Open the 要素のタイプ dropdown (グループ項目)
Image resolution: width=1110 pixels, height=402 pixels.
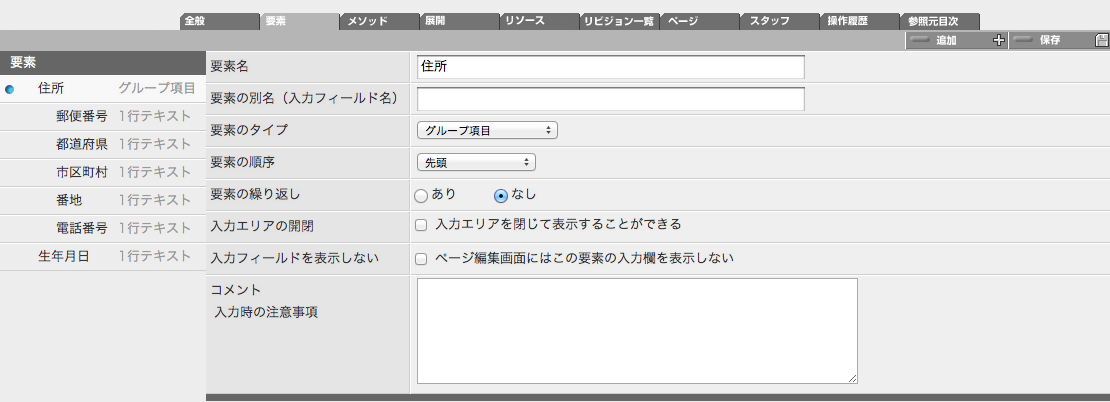tap(487, 130)
